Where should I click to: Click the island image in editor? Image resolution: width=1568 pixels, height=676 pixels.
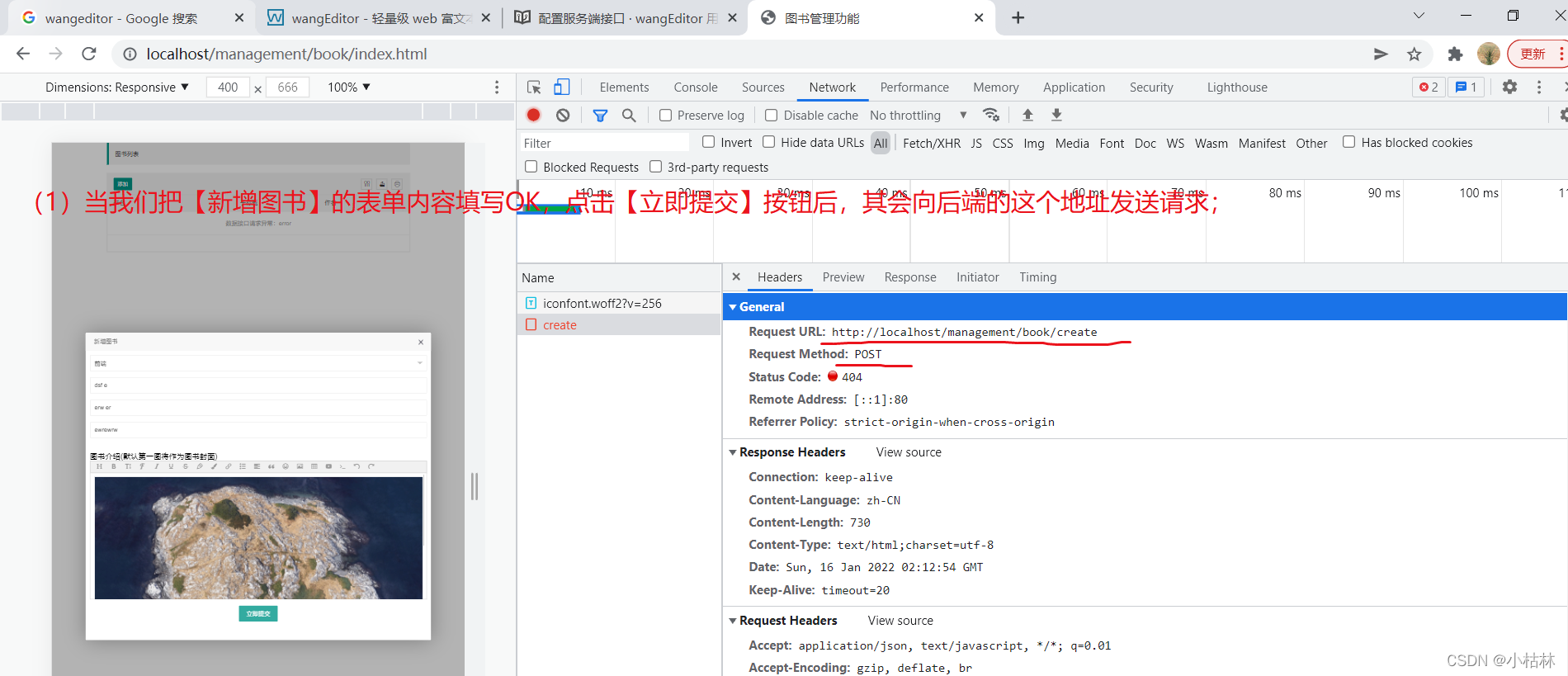(x=258, y=538)
